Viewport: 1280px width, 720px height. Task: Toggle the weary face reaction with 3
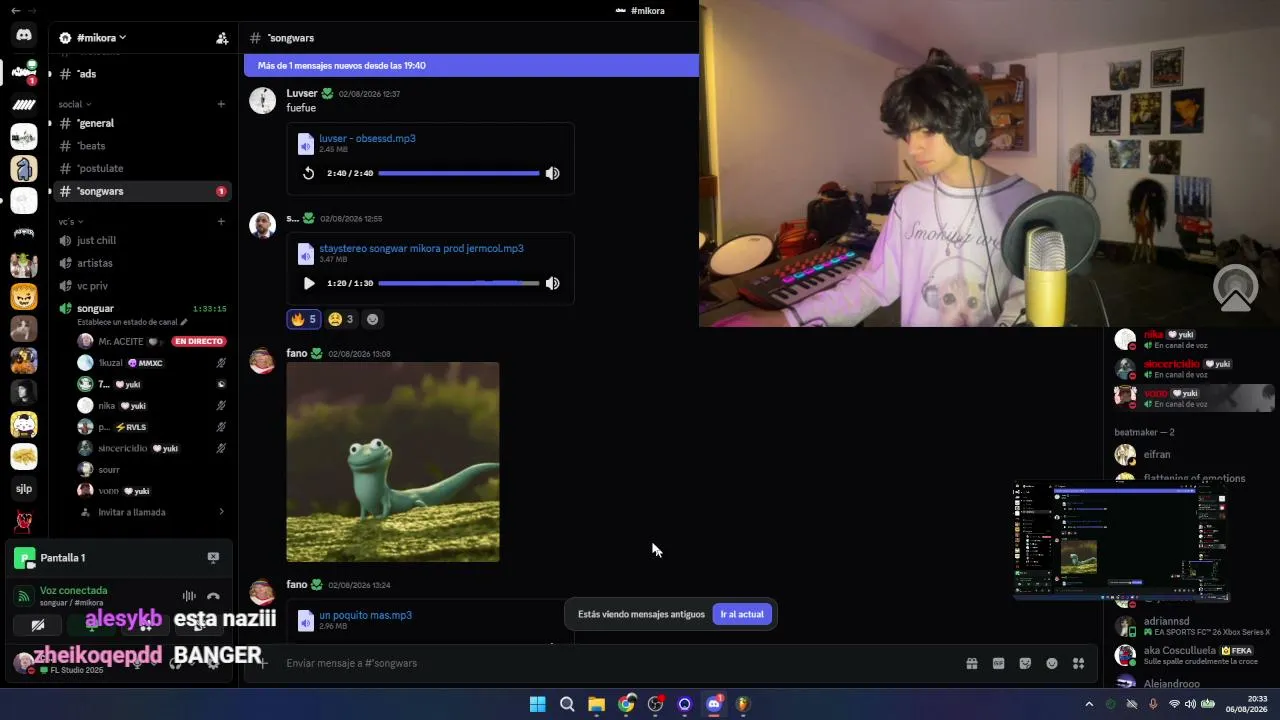coord(341,319)
